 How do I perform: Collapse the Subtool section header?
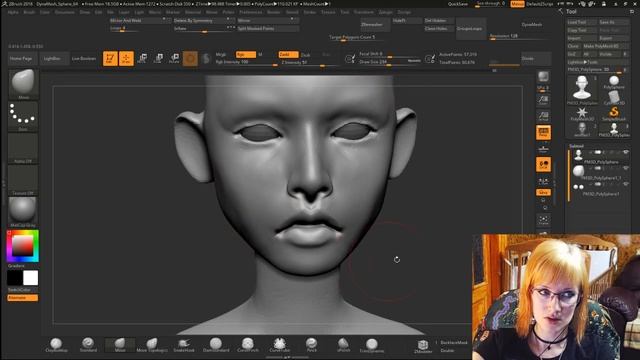576,146
